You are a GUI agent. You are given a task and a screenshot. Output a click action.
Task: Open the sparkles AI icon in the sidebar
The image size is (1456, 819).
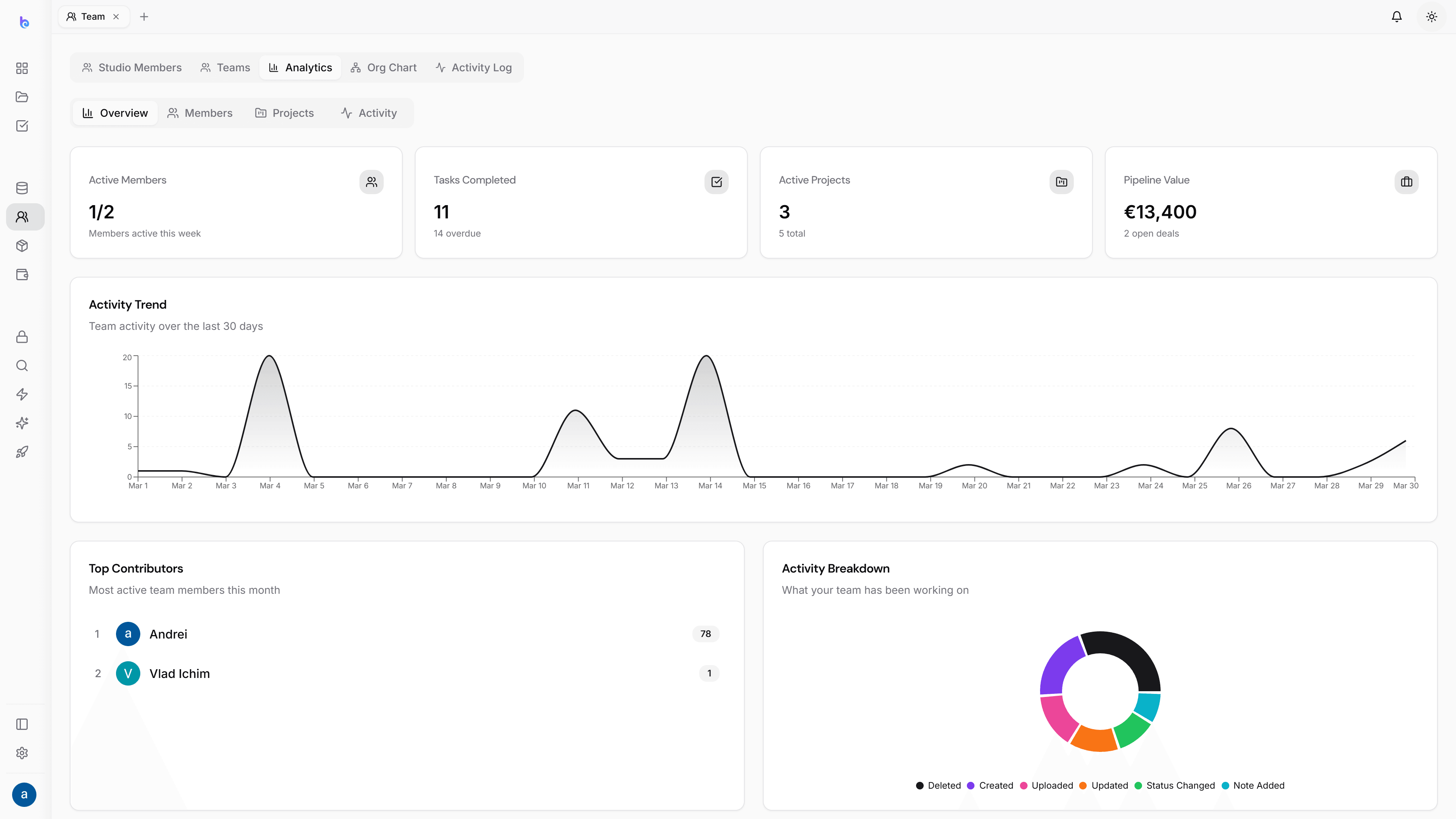pyautogui.click(x=22, y=424)
